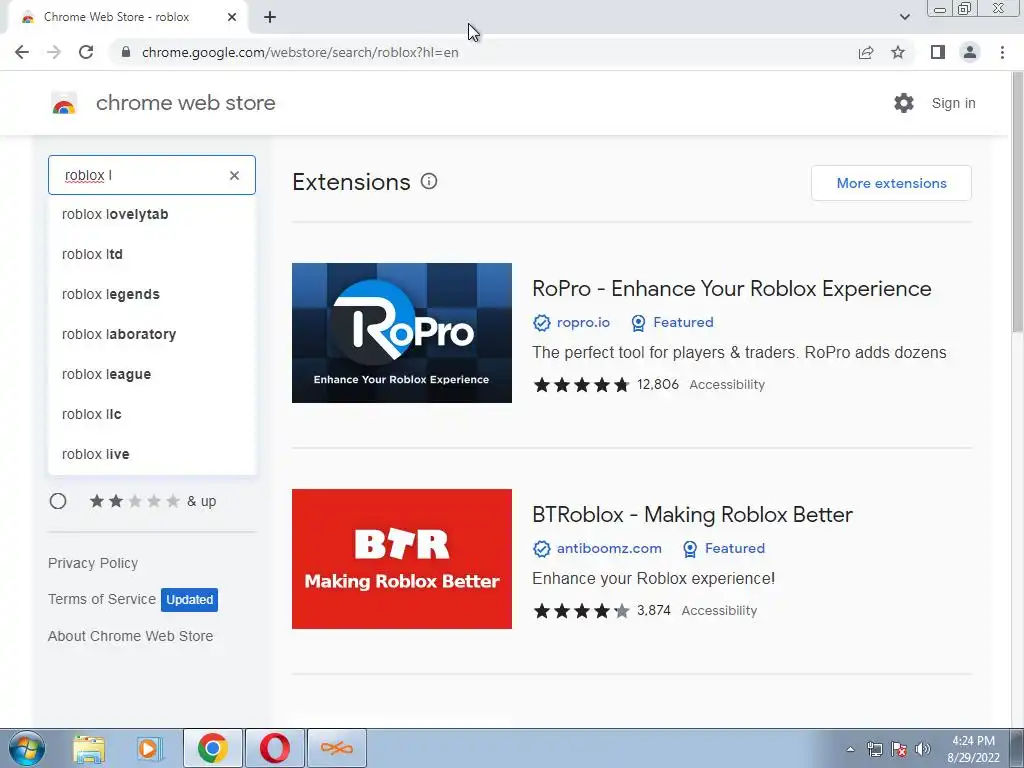Click BTRoblox's 3,874 rating stars

click(581, 611)
